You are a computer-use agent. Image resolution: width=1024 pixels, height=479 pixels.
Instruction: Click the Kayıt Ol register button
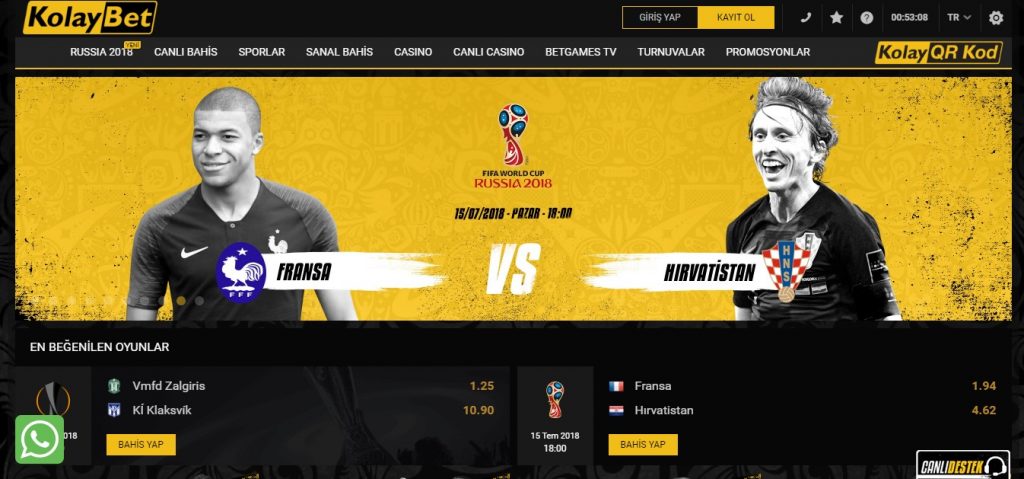(x=736, y=18)
